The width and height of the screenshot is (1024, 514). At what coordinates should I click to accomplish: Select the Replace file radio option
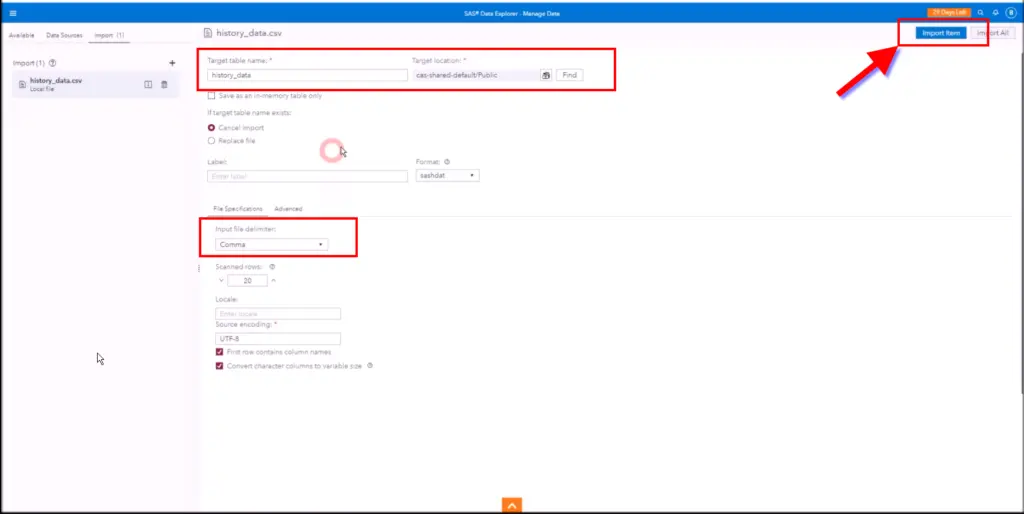click(211, 141)
